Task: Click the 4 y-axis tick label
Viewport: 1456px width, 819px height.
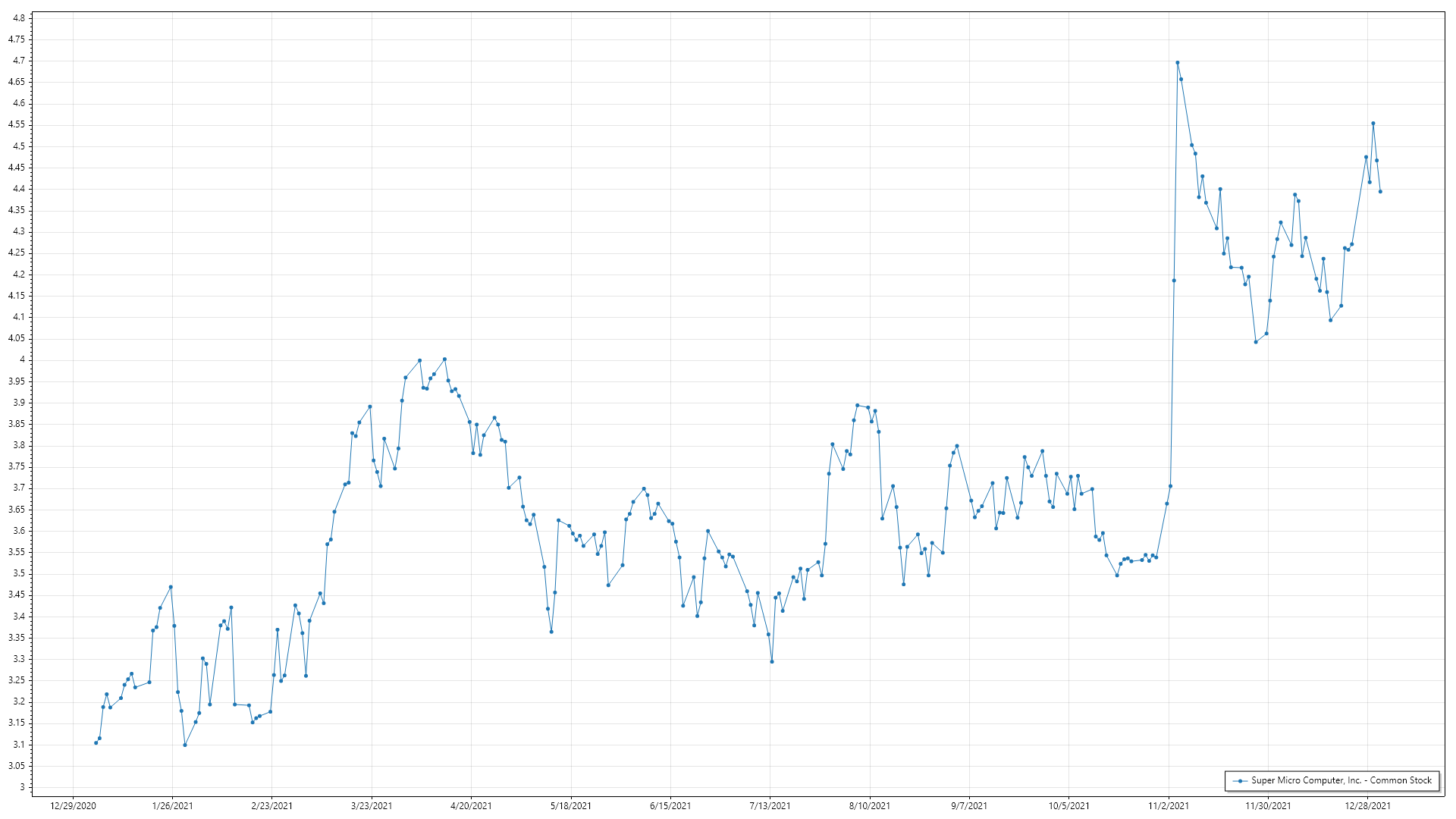Action: pyautogui.click(x=23, y=359)
